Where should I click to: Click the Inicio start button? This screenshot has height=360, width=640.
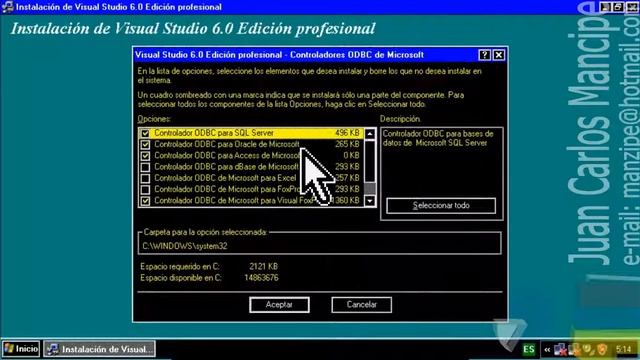click(21, 349)
